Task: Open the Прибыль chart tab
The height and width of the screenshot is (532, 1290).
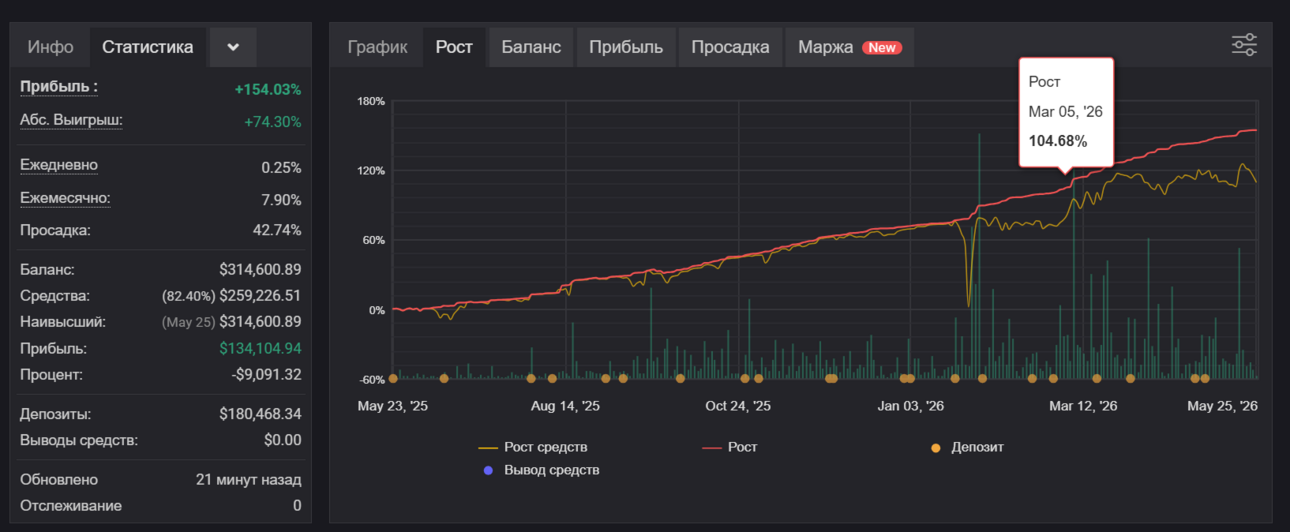Action: 626,47
